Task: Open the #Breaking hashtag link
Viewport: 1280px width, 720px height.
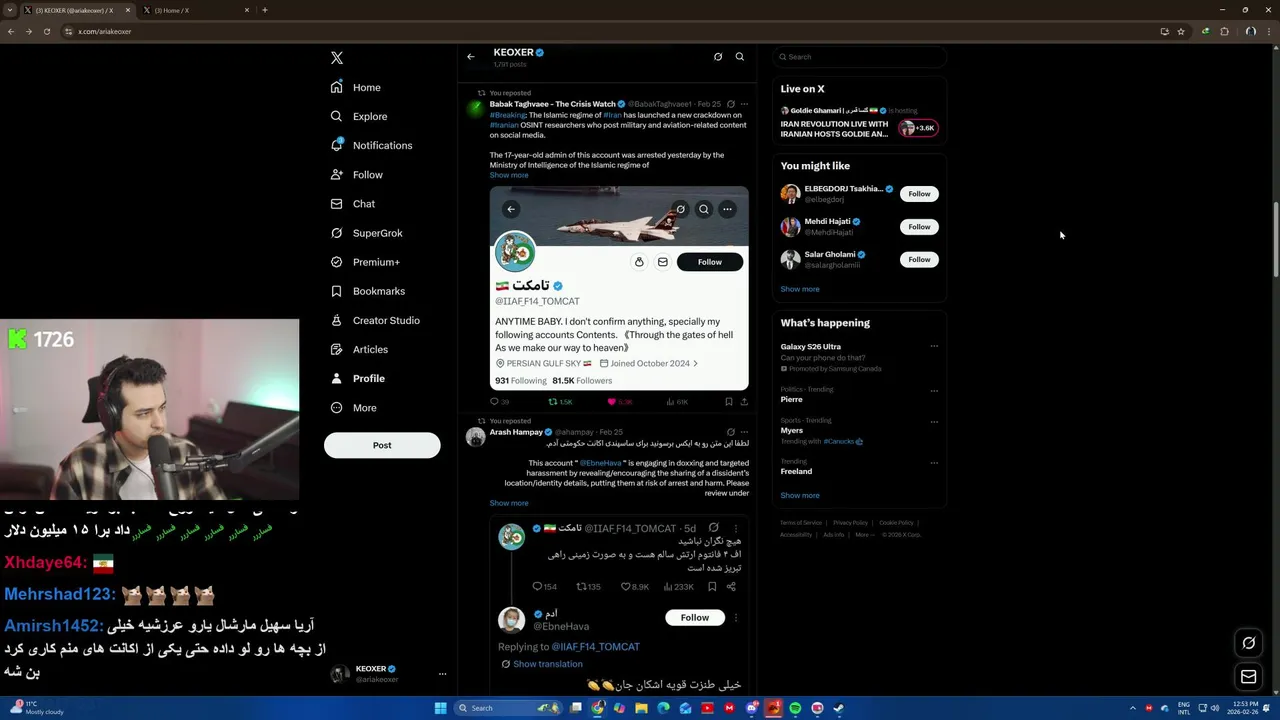Action: click(x=507, y=115)
